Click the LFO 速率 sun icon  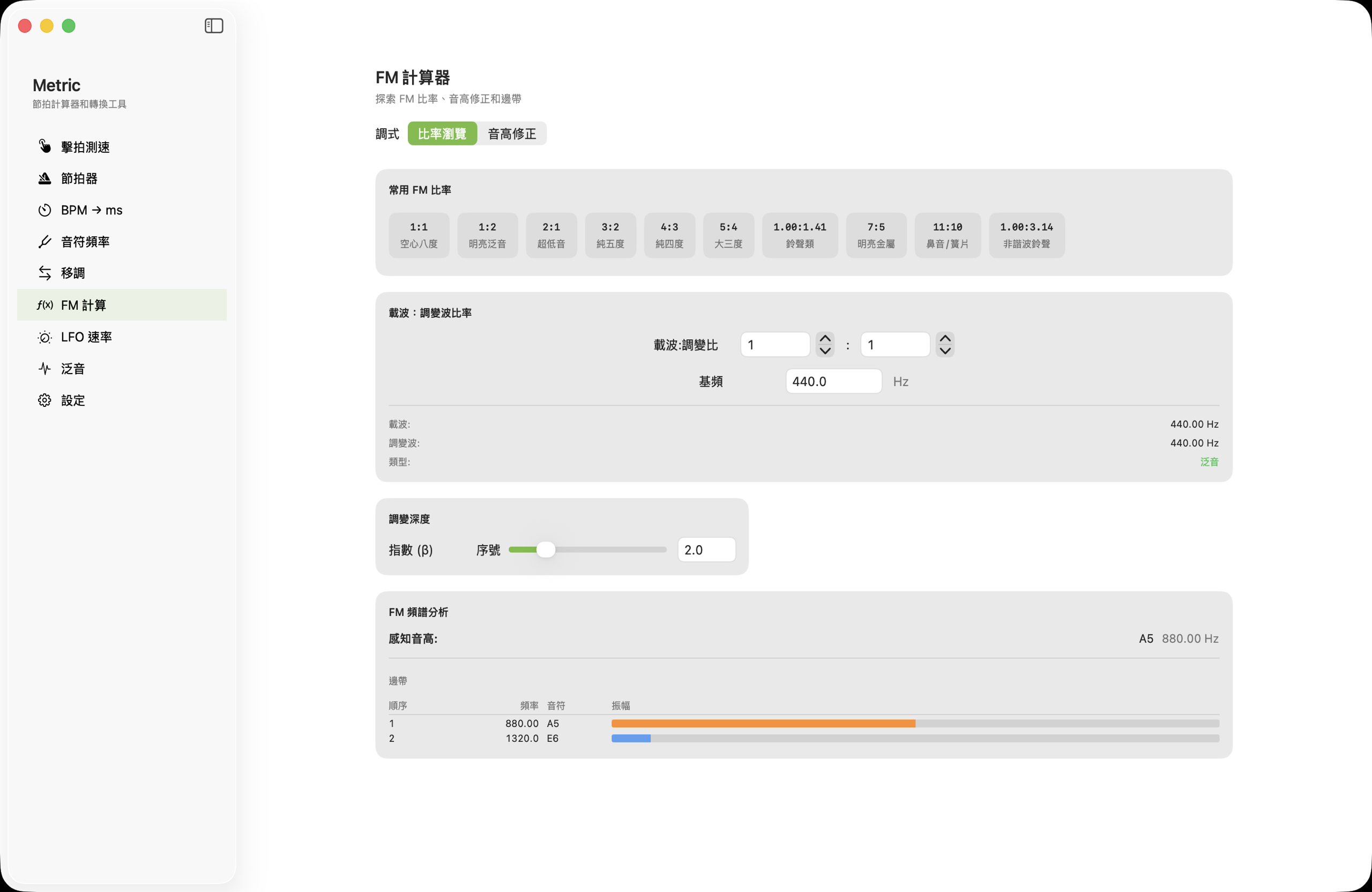point(44,337)
